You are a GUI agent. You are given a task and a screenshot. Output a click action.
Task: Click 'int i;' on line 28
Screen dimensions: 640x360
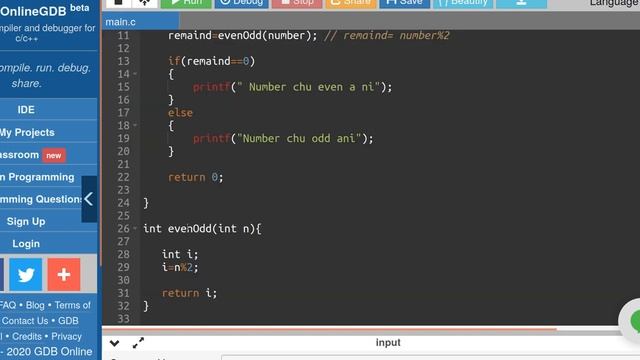click(x=180, y=254)
